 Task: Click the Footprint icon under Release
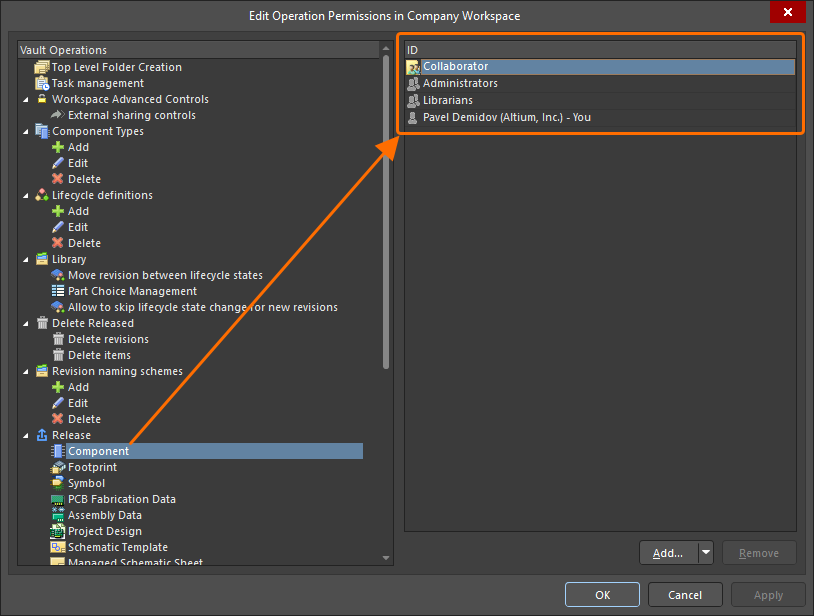(58, 467)
